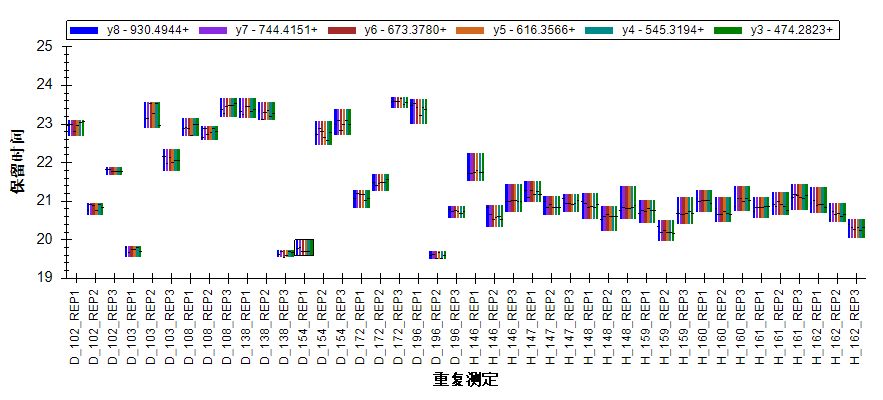
Task: Select legend label y6 - 673.3780+
Action: pyautogui.click(x=405, y=31)
